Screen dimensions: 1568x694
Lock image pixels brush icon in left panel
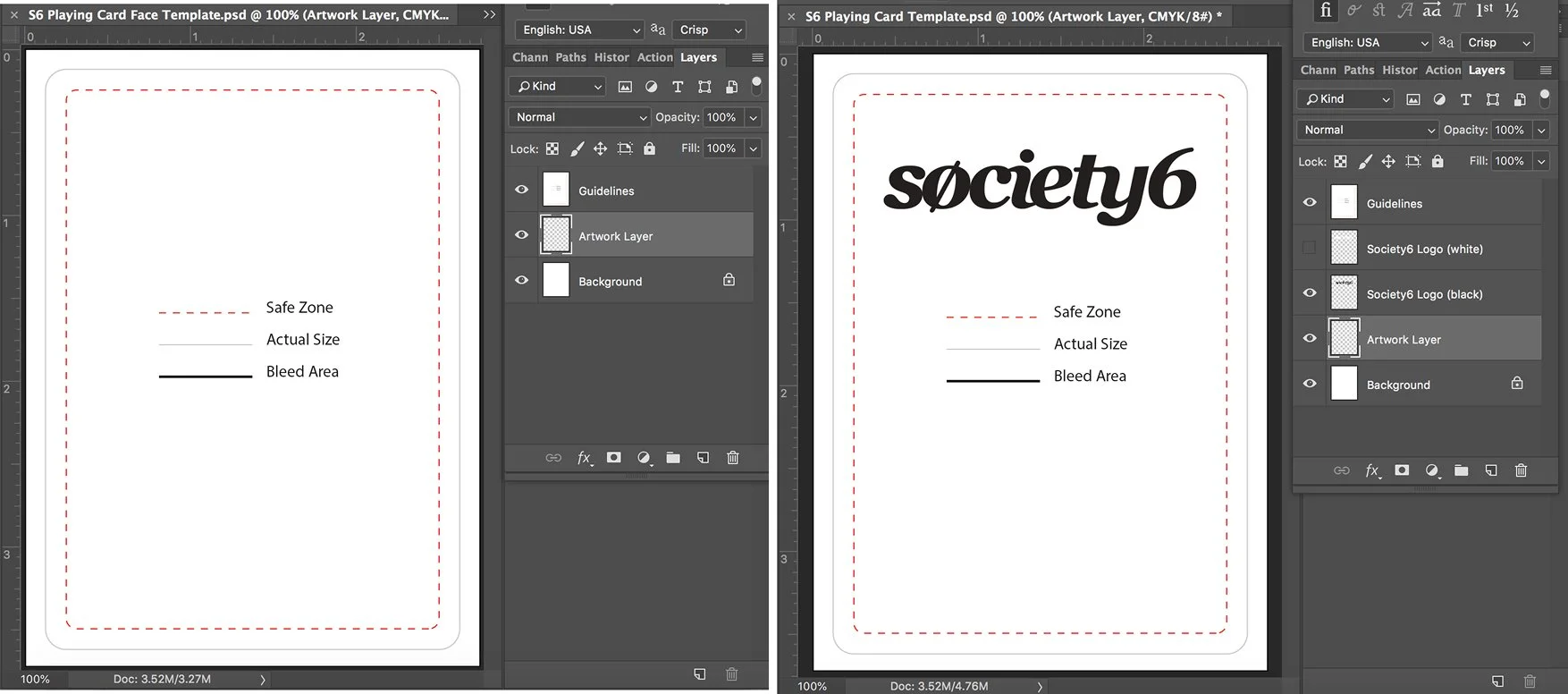[577, 148]
